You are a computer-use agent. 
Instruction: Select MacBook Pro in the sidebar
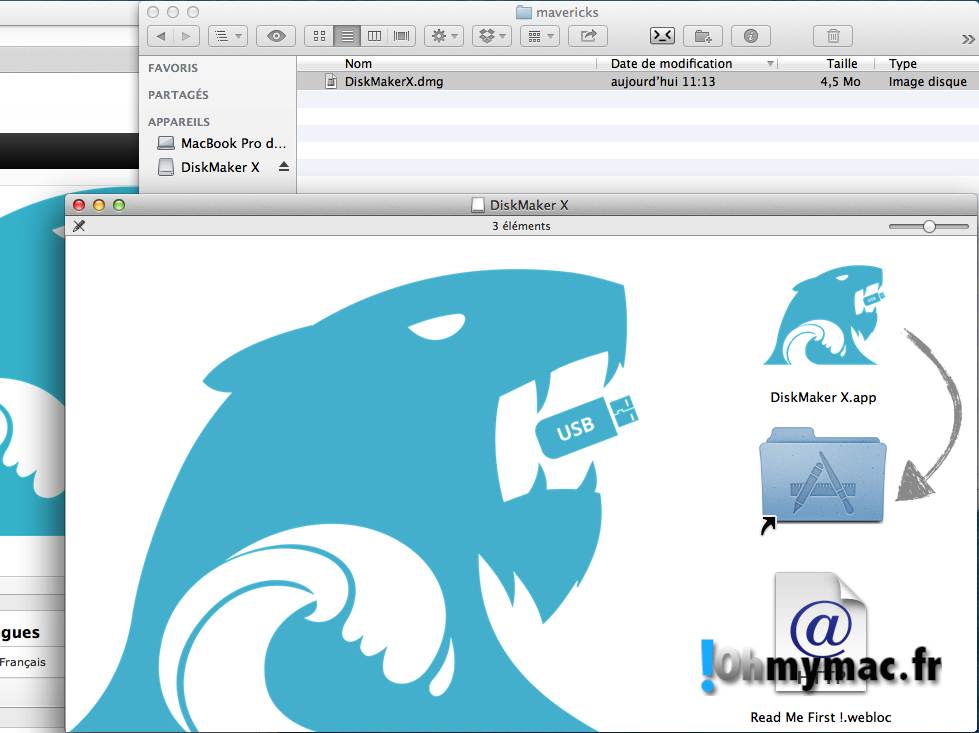pyautogui.click(x=232, y=143)
